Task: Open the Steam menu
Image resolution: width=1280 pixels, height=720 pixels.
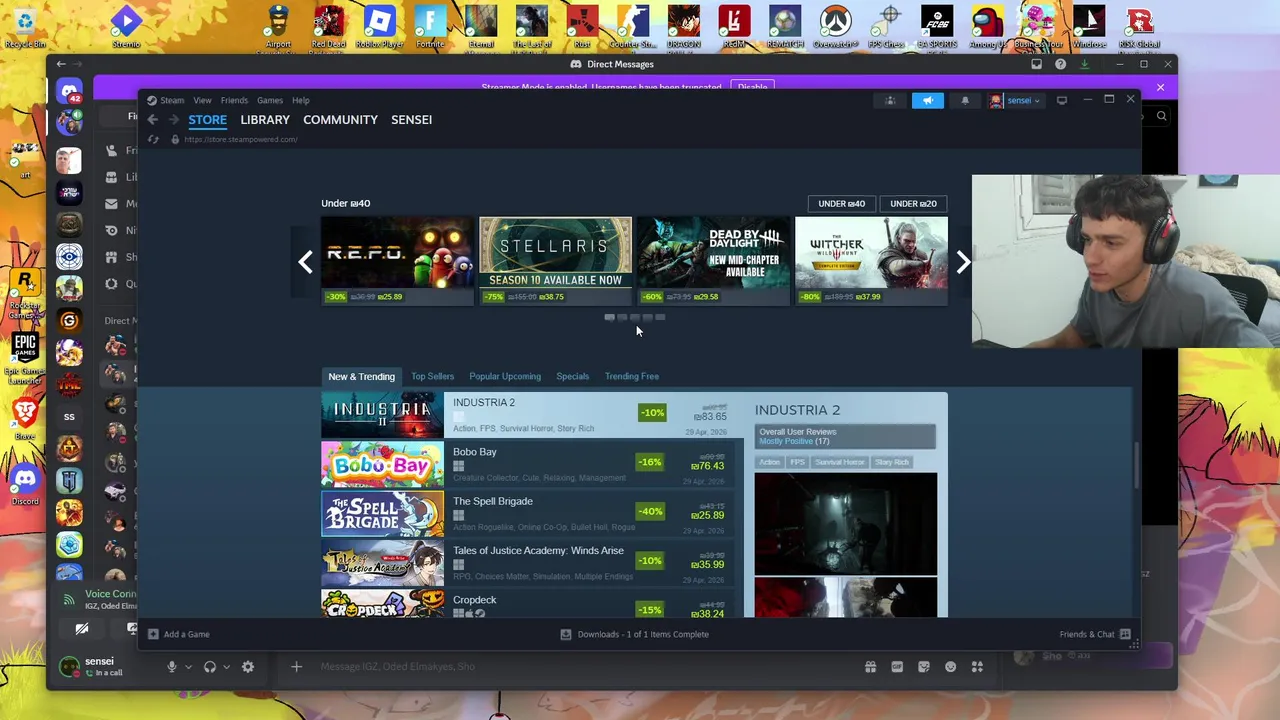Action: tap(172, 100)
